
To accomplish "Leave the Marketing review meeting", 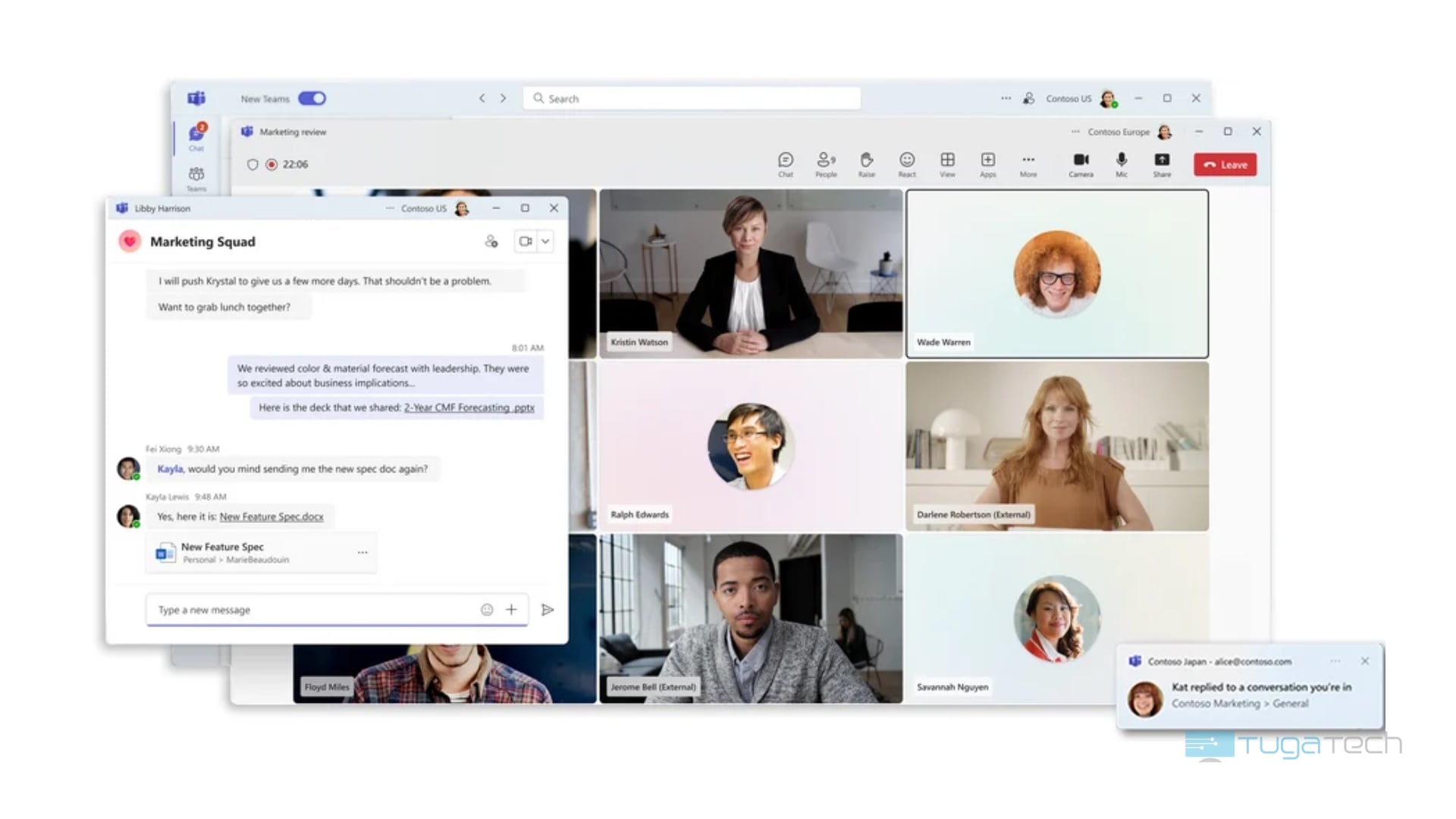I will pos(1225,165).
